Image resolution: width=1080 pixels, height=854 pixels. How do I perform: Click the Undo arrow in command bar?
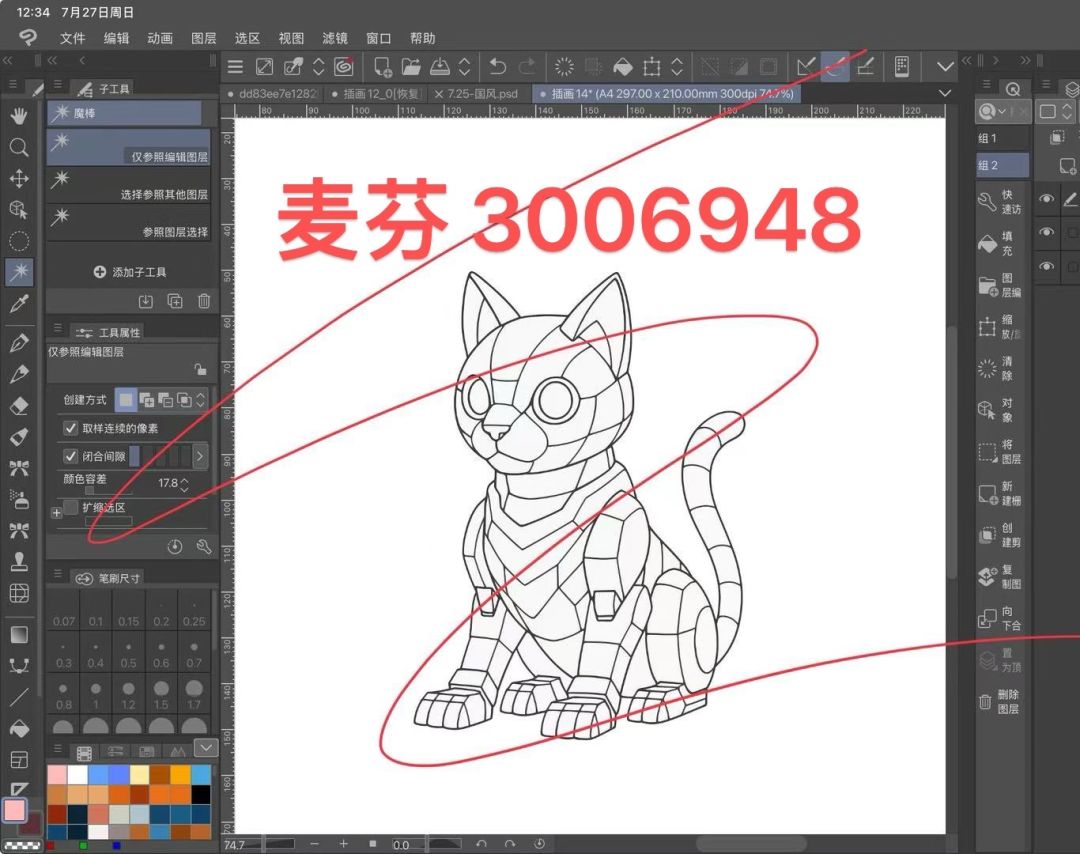497,67
